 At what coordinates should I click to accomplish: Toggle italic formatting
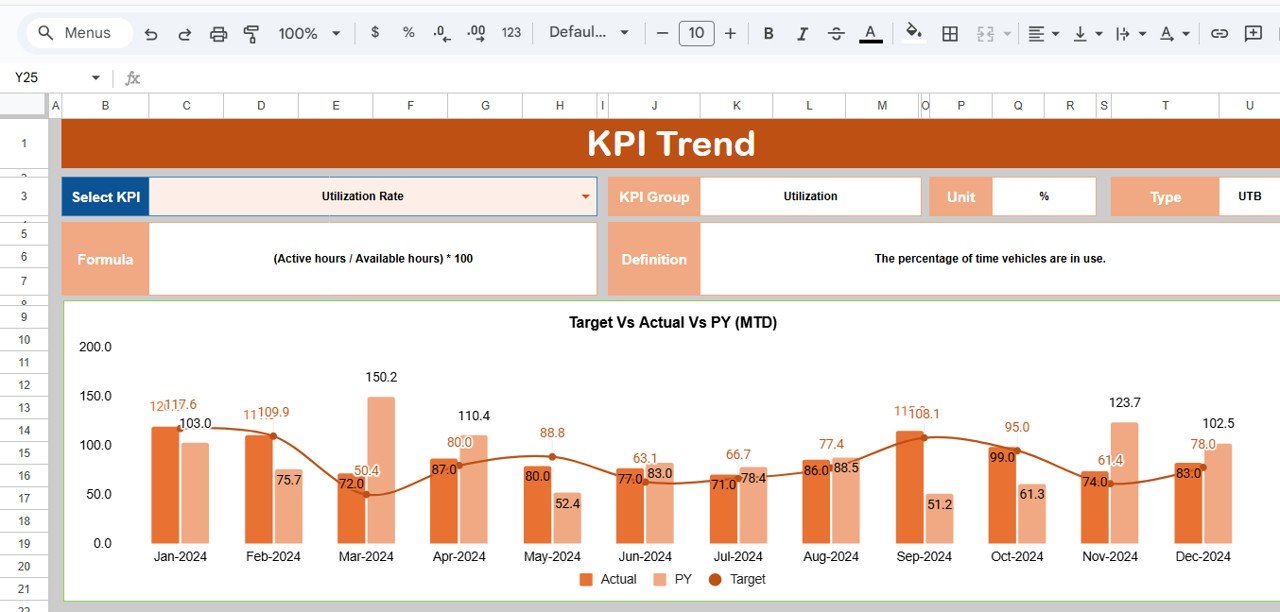[802, 33]
